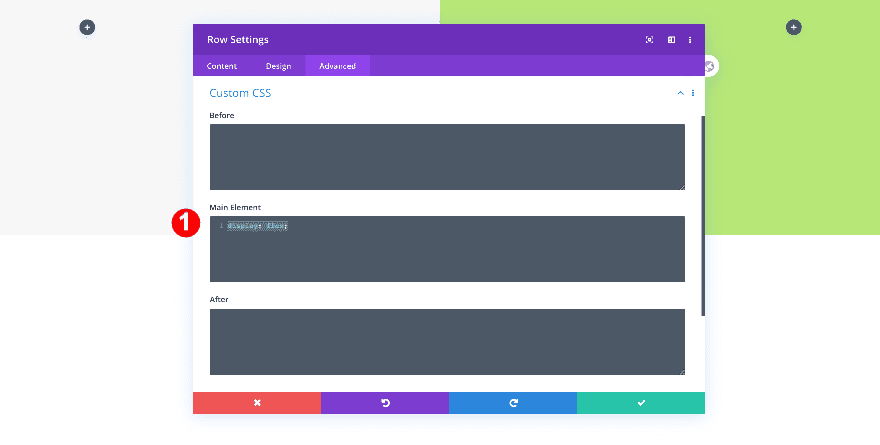Click the Main Element CSS editor

(x=447, y=250)
